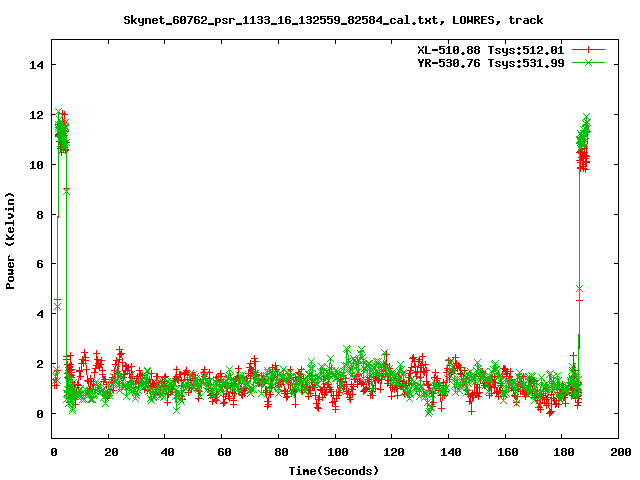This screenshot has height=480, width=640.
Task: Click the x-axis value 20
Action: click(111, 452)
